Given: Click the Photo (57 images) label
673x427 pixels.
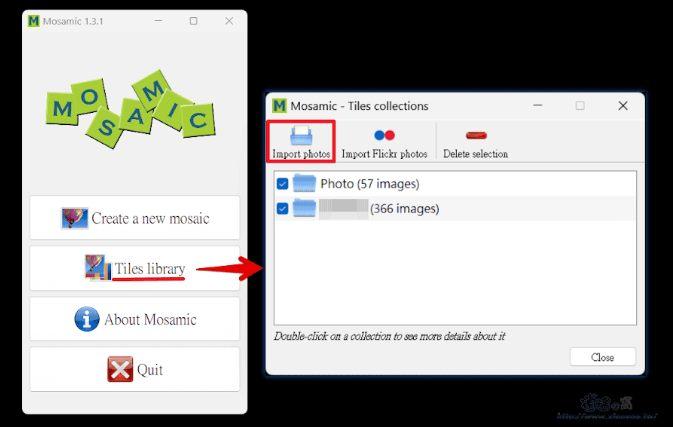Looking at the screenshot, I should pyautogui.click(x=370, y=184).
